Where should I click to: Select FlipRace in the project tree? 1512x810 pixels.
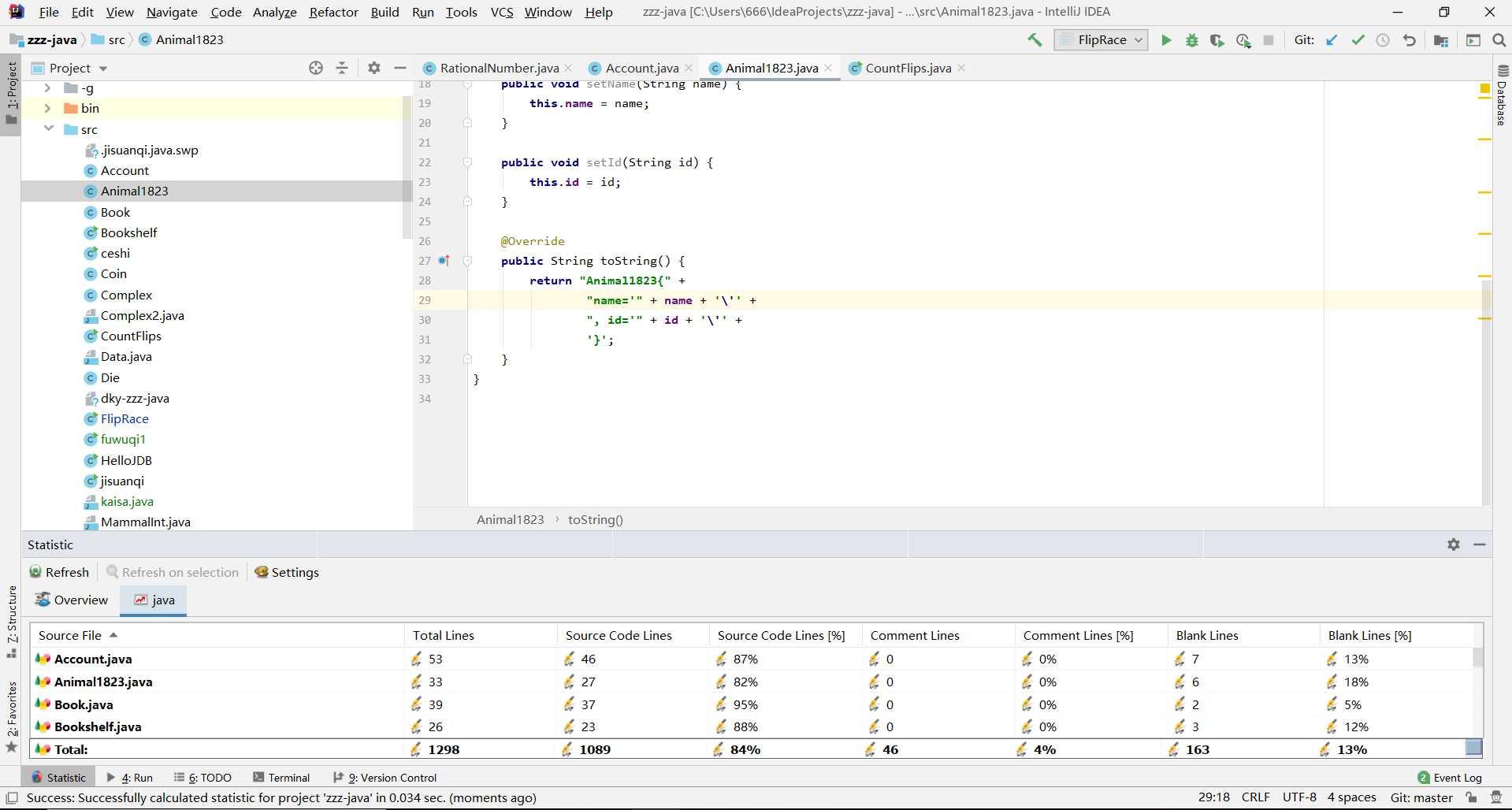(x=124, y=418)
